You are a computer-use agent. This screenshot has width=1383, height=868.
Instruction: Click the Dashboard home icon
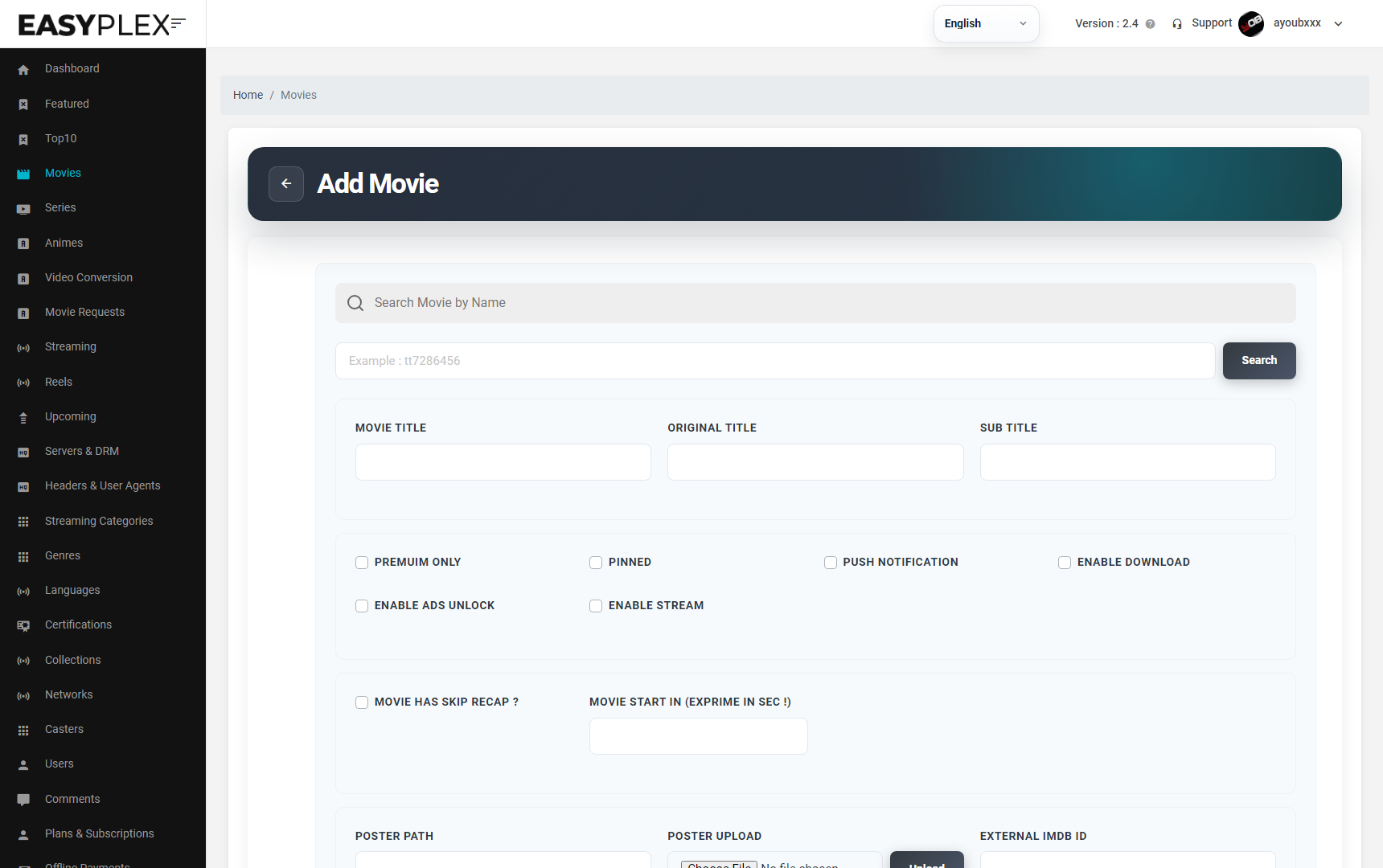(23, 70)
